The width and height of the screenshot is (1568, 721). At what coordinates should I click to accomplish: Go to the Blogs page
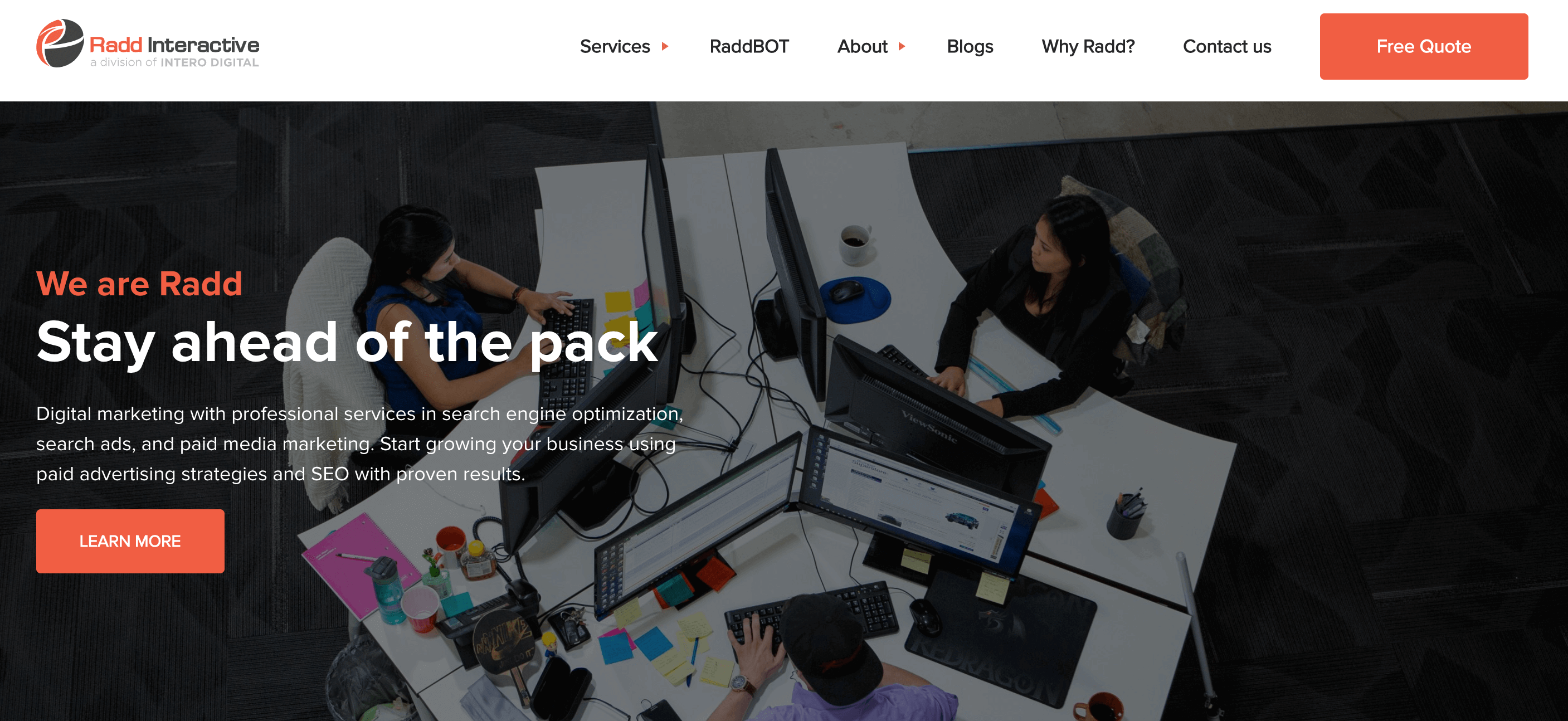pos(970,46)
